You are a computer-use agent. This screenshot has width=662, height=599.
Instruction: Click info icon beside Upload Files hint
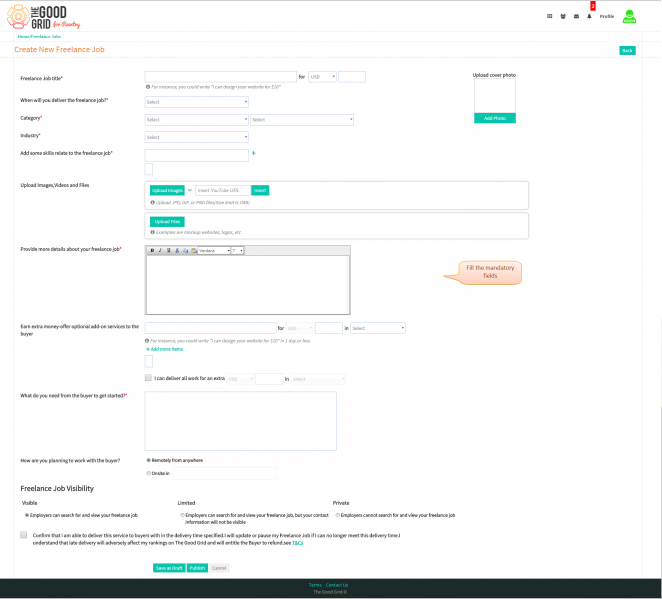point(152,232)
